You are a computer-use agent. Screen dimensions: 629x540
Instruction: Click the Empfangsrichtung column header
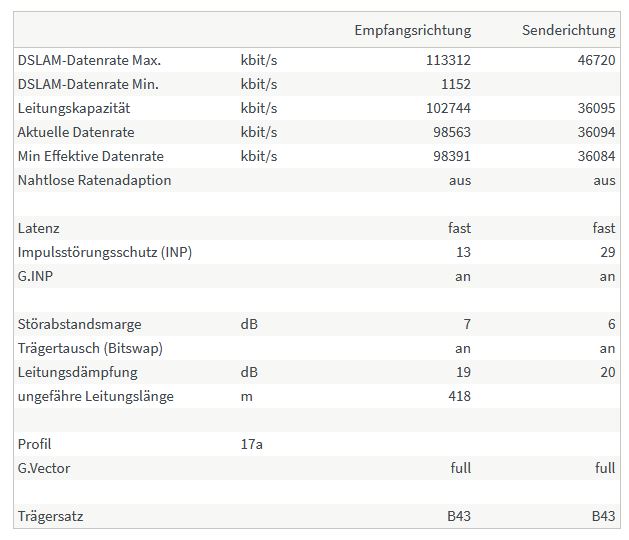point(413,30)
